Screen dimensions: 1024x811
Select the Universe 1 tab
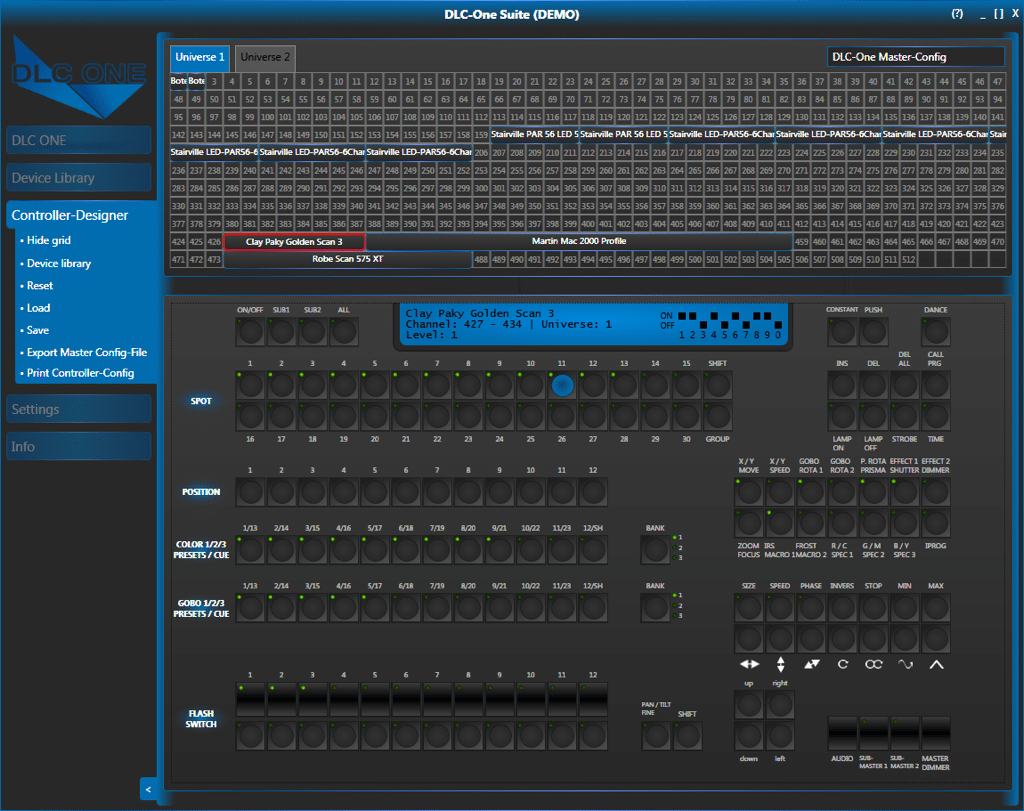[x=198, y=58]
